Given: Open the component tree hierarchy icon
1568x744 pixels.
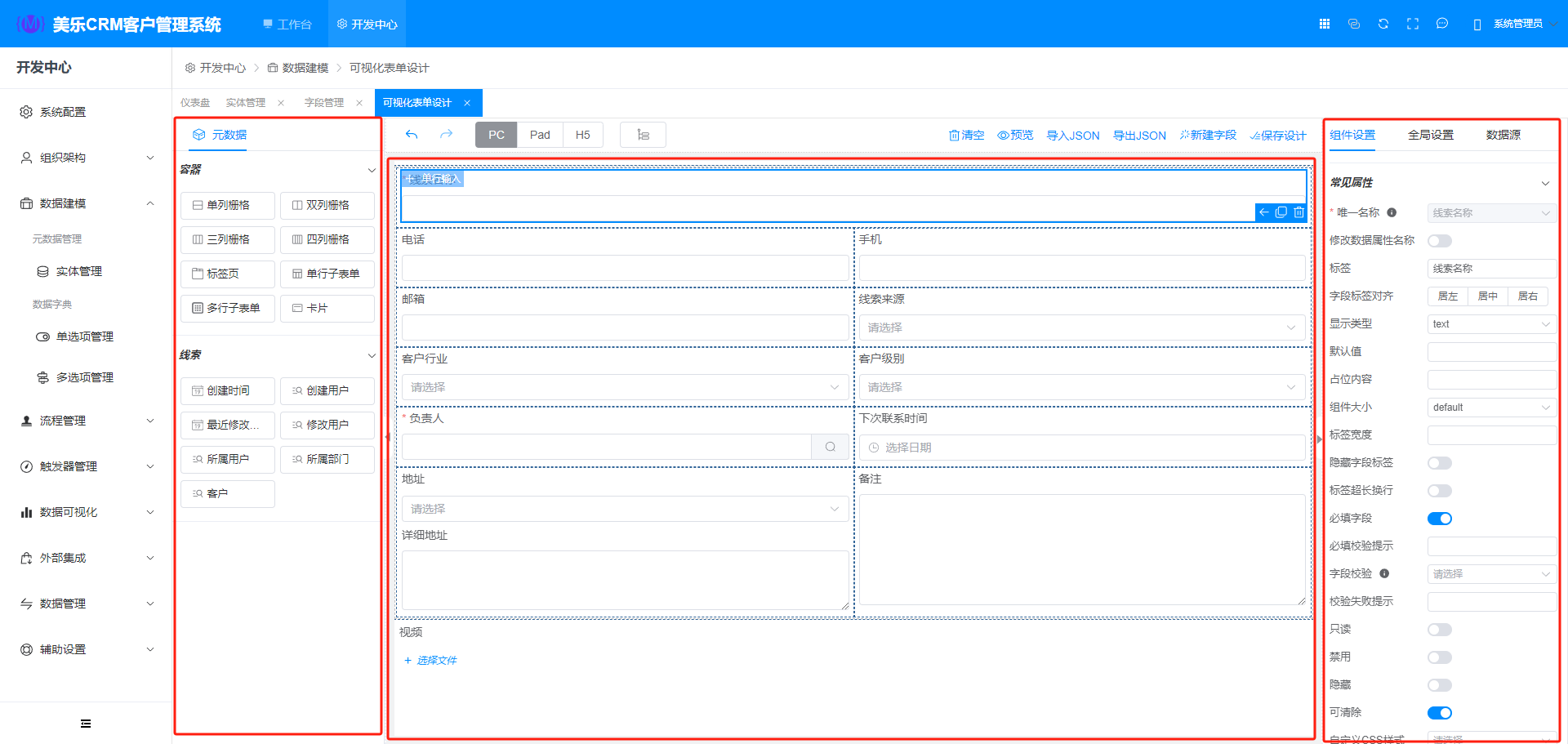Looking at the screenshot, I should pyautogui.click(x=643, y=135).
